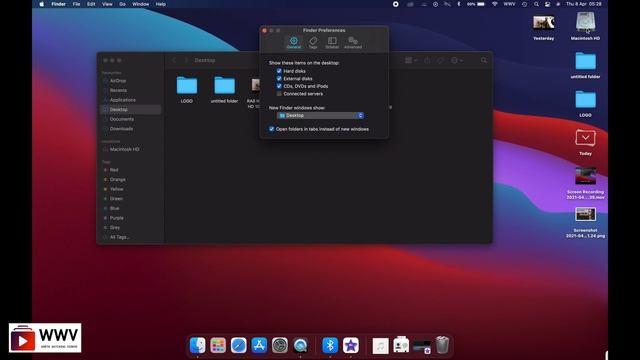Select Macintosh HD icon on desktop

585,26
